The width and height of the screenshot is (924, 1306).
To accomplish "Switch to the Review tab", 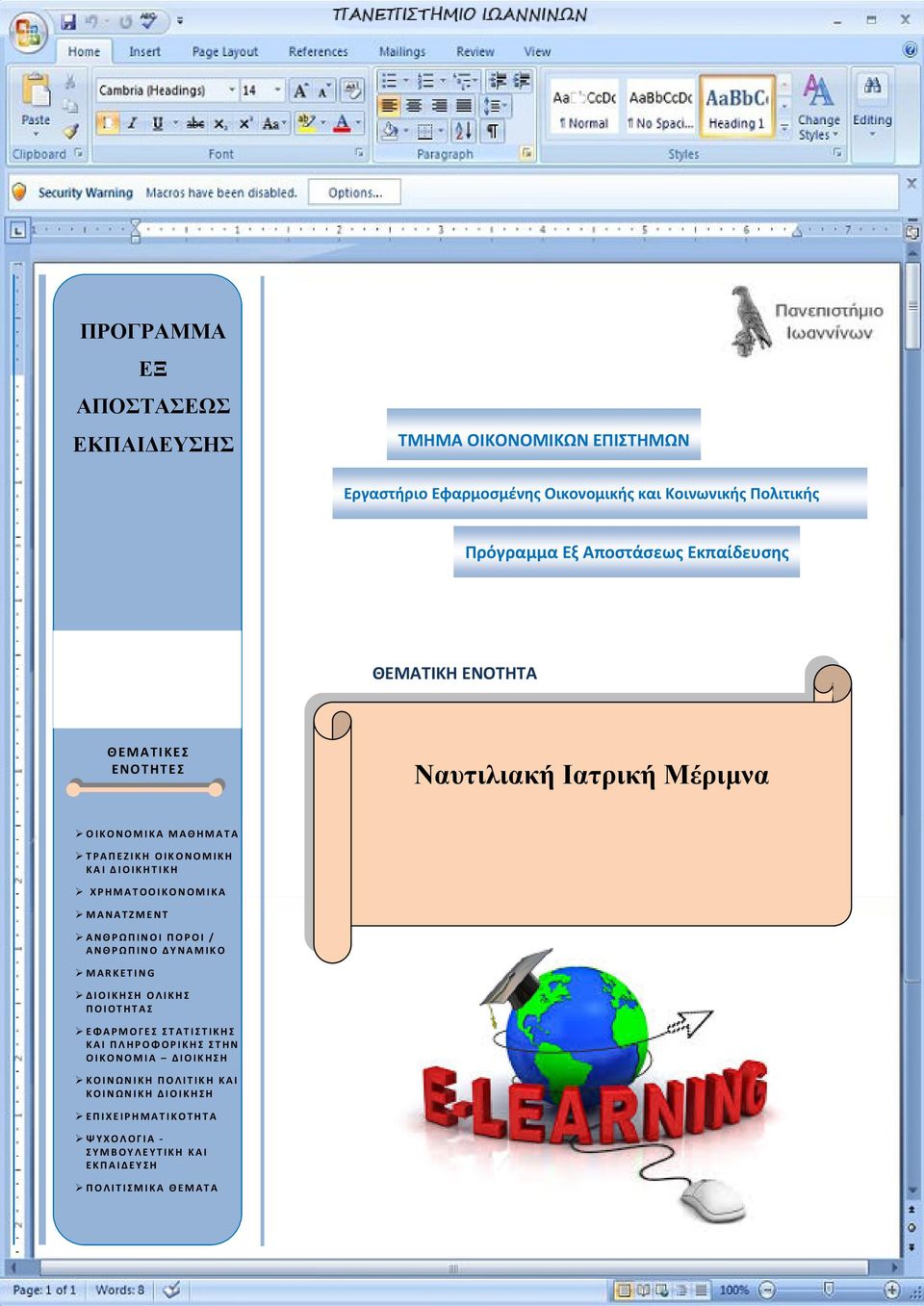I will click(x=475, y=52).
